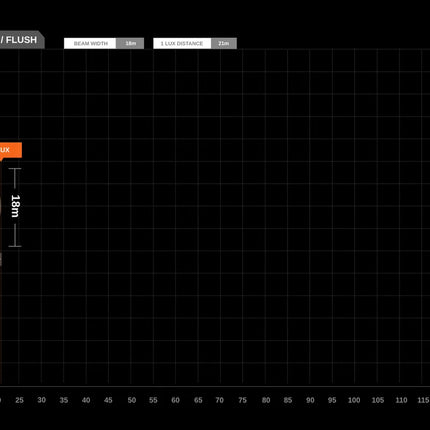Click the 50 axis label
The image size is (430, 430).
[131, 400]
